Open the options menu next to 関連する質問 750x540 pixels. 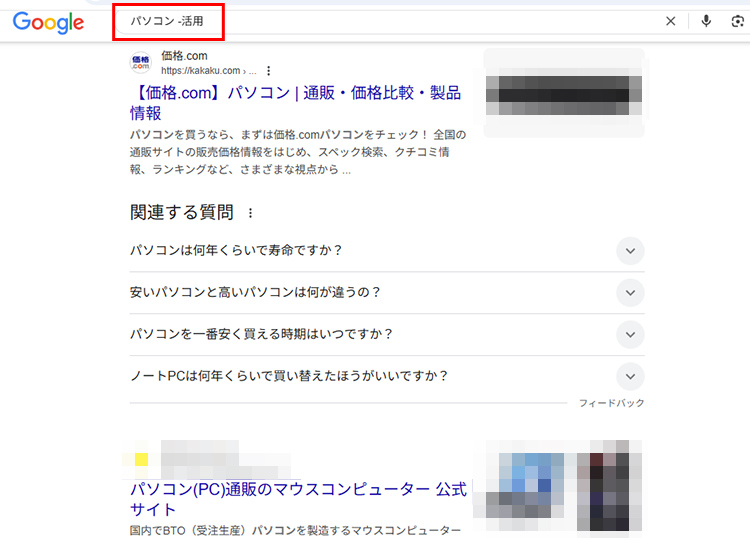point(250,213)
